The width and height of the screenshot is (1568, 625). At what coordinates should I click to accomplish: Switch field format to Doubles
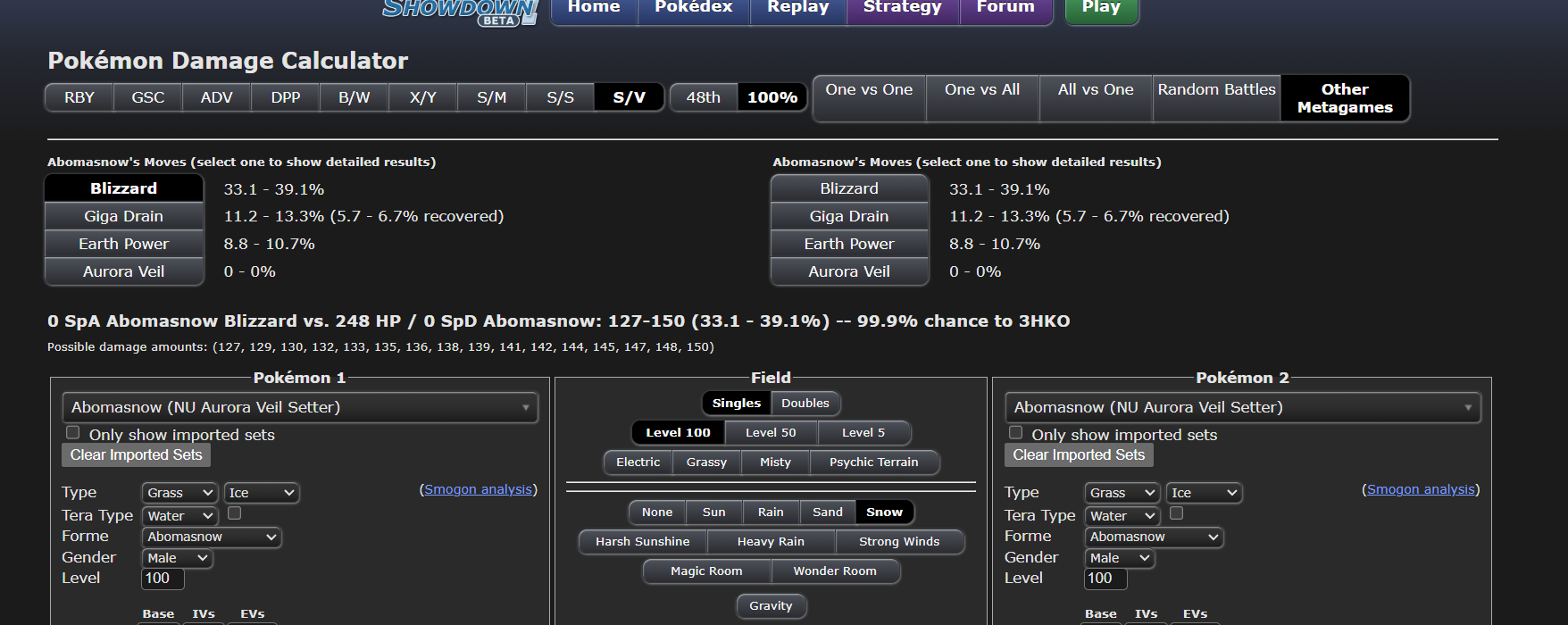pyautogui.click(x=805, y=404)
